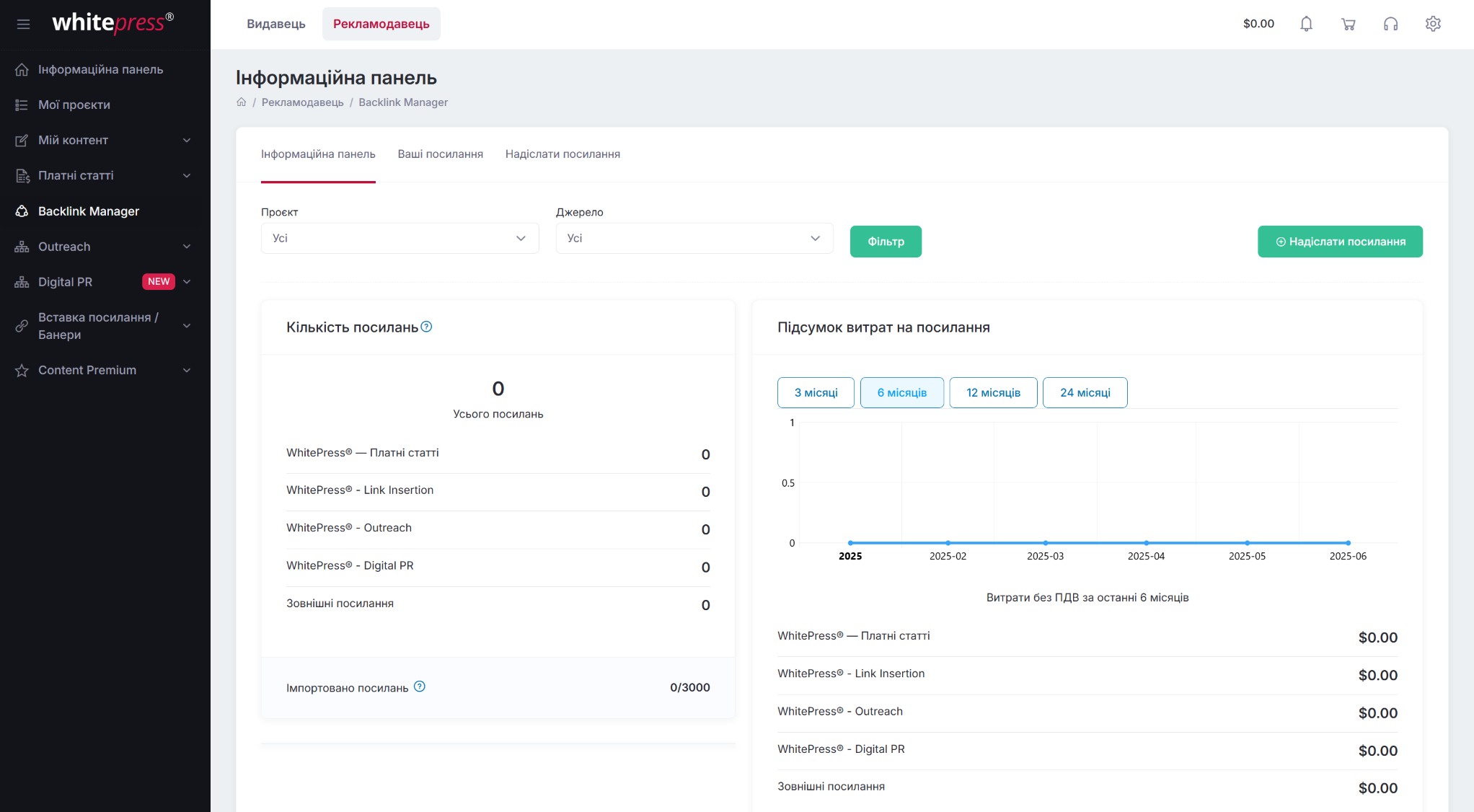The width and height of the screenshot is (1474, 812).
Task: Open the Джерело dropdown
Action: click(694, 238)
